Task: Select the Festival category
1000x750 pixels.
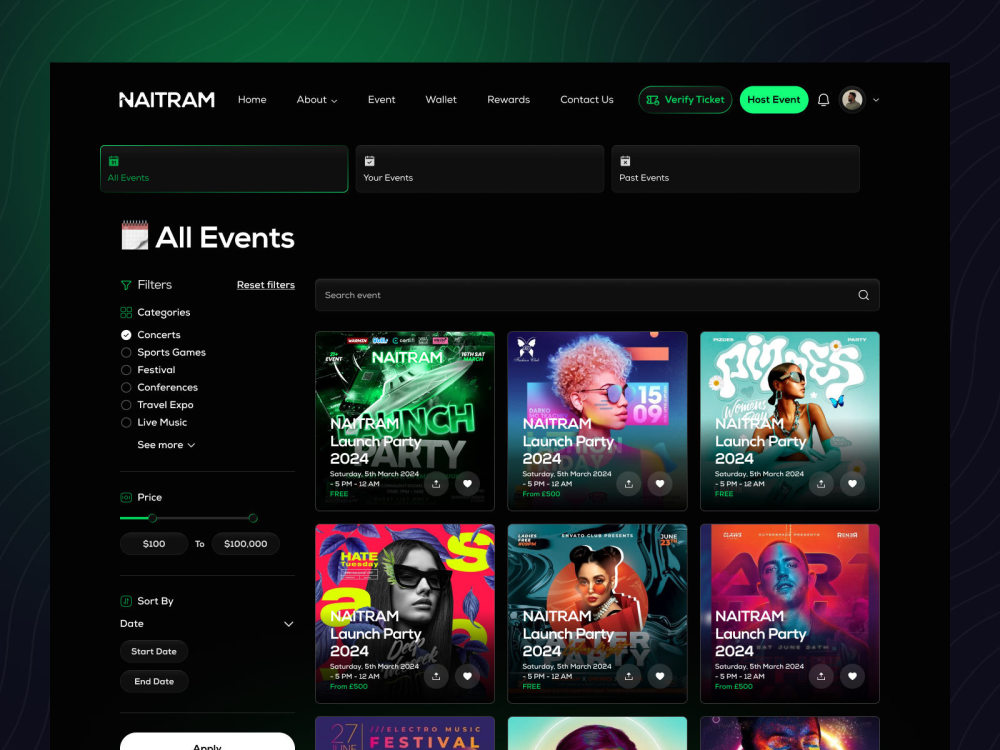Action: pos(126,370)
